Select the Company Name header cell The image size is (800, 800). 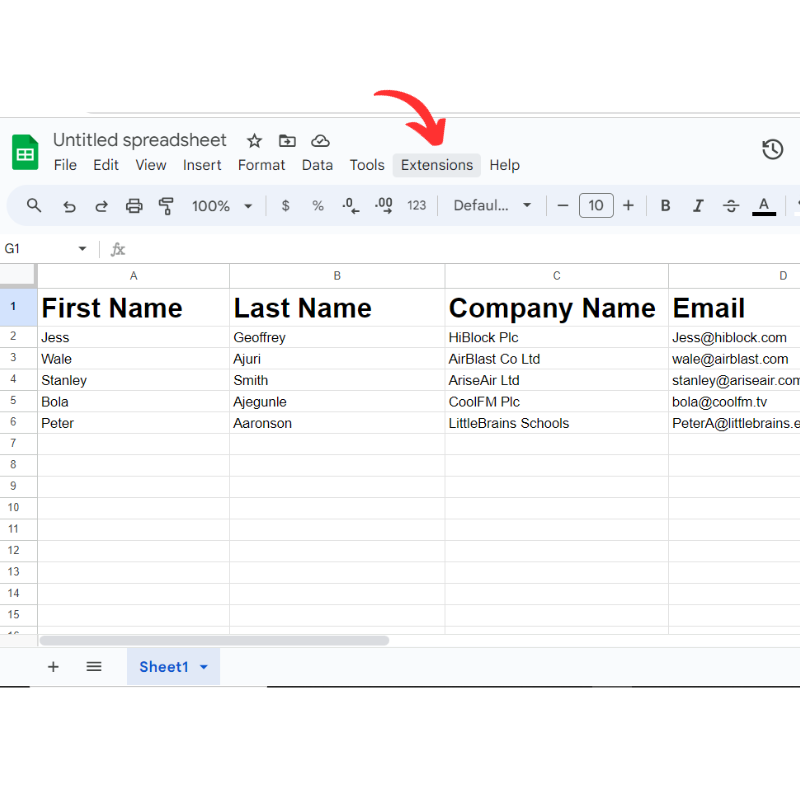pyautogui.click(x=557, y=308)
